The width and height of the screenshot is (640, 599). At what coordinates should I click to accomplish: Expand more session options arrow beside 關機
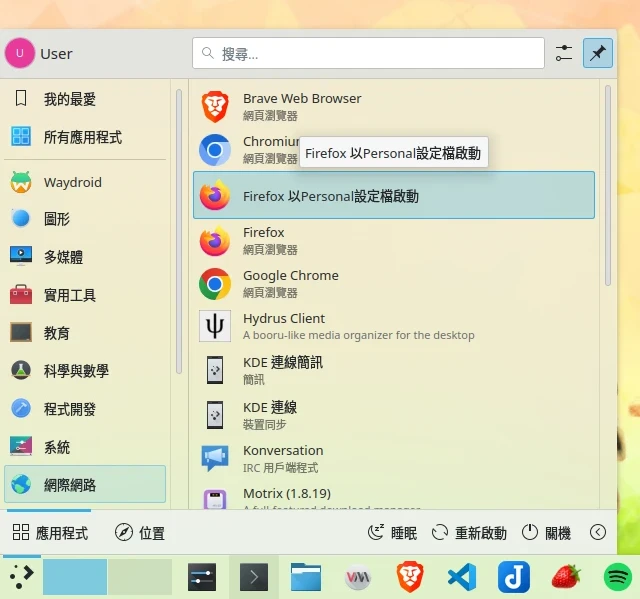point(598,533)
